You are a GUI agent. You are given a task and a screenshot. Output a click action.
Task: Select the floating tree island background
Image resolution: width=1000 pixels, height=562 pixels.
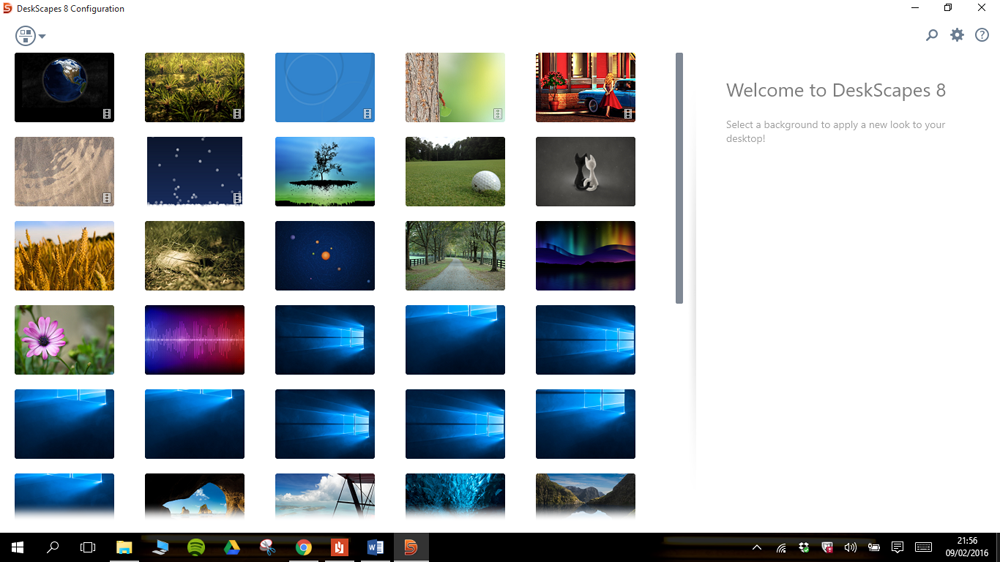(325, 171)
